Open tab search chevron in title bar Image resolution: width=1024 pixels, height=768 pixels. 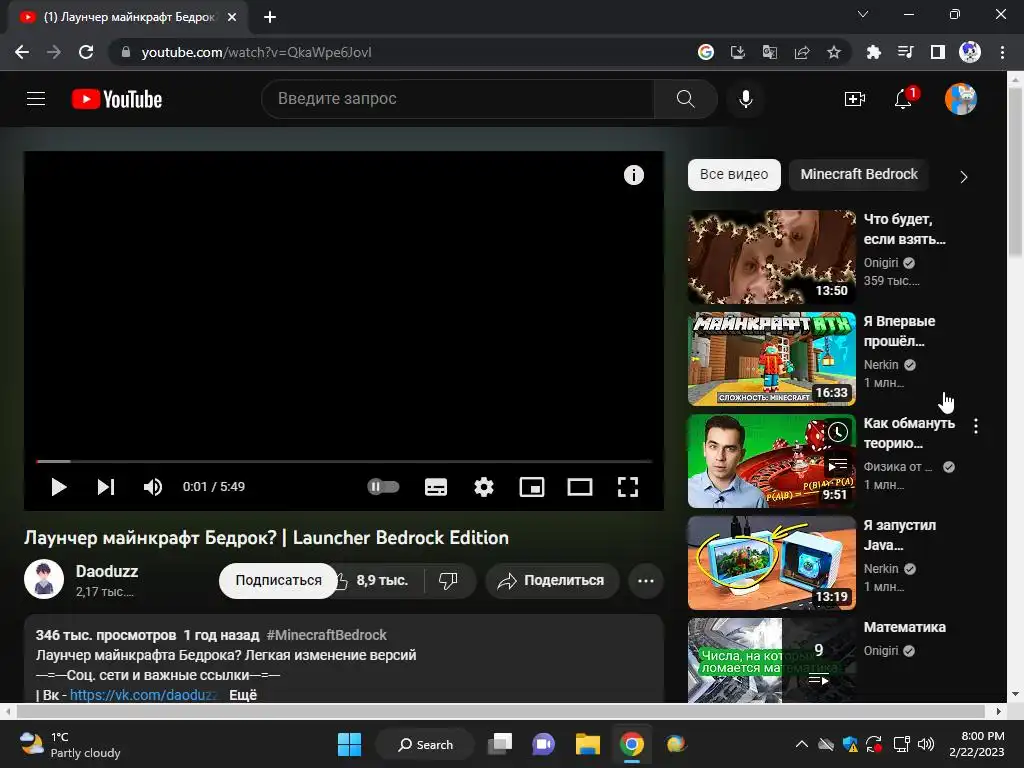pyautogui.click(x=863, y=14)
